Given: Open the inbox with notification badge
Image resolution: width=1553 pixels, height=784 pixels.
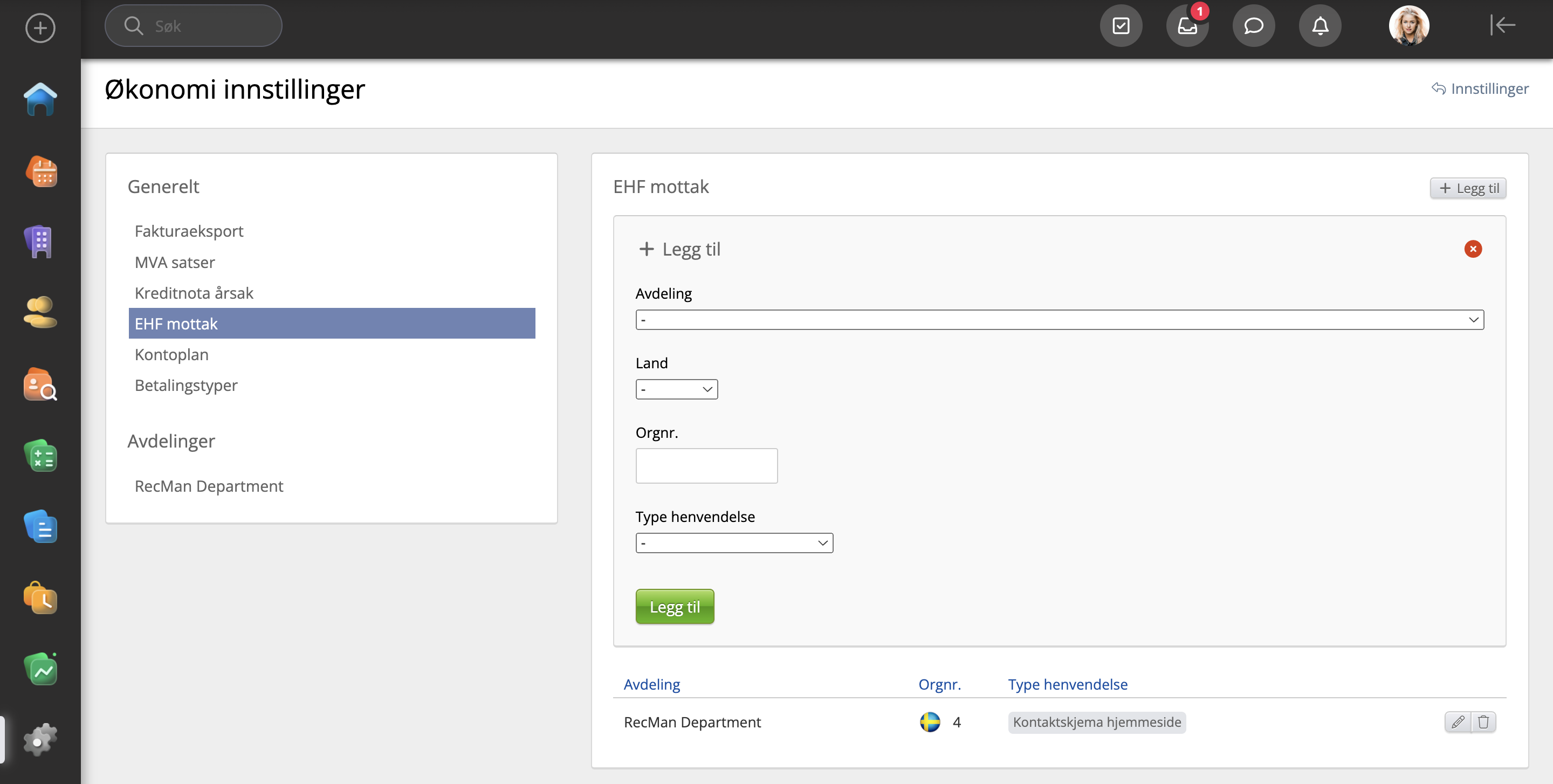Looking at the screenshot, I should tap(1187, 26).
